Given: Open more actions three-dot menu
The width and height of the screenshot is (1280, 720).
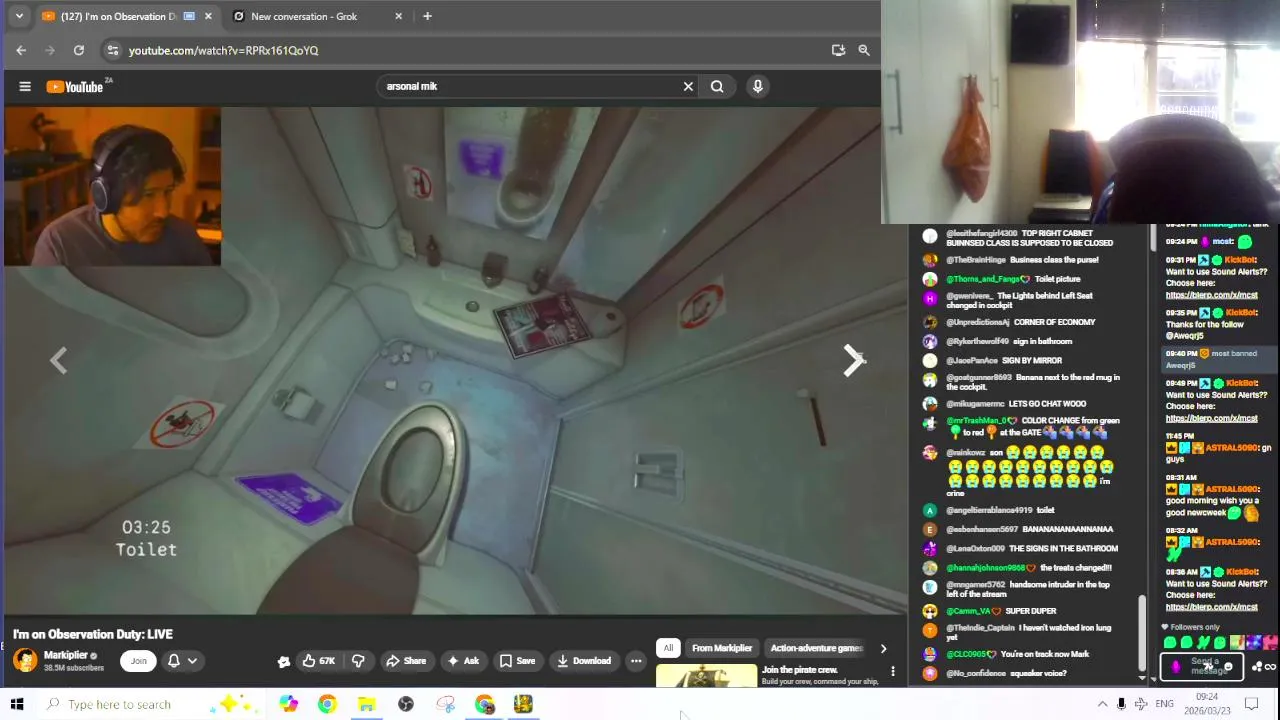Looking at the screenshot, I should click(636, 661).
